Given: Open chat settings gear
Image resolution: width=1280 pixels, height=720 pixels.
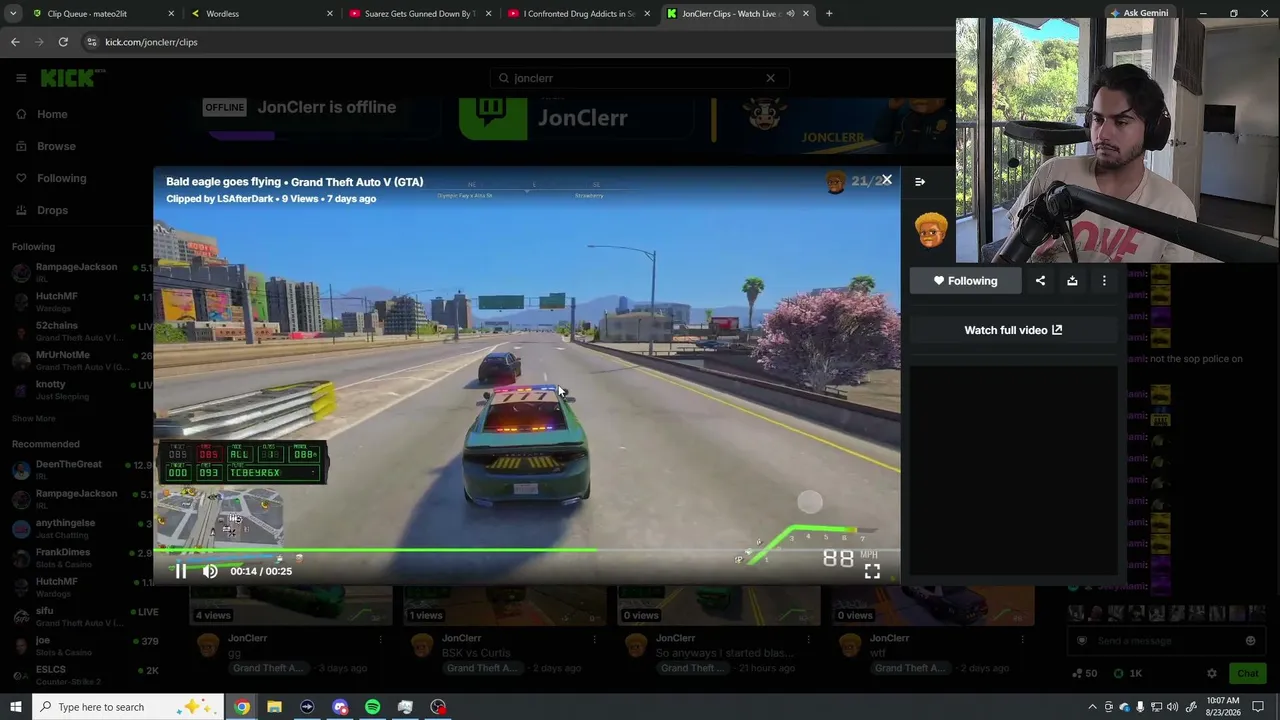Looking at the screenshot, I should tap(1212, 674).
